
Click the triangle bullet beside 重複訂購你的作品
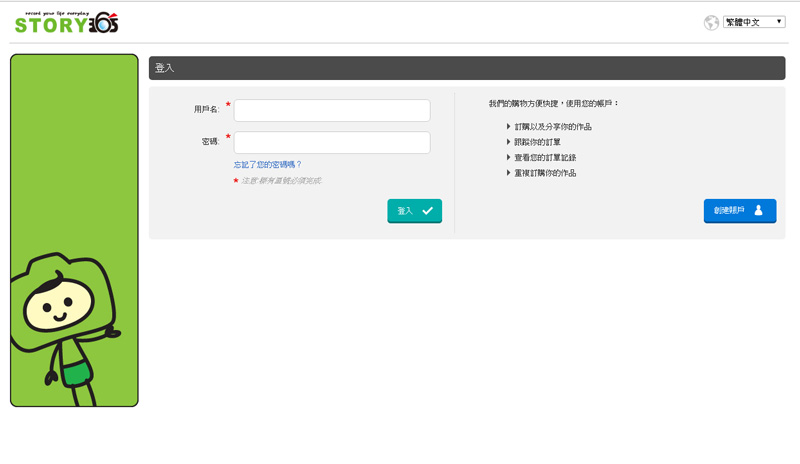point(509,173)
